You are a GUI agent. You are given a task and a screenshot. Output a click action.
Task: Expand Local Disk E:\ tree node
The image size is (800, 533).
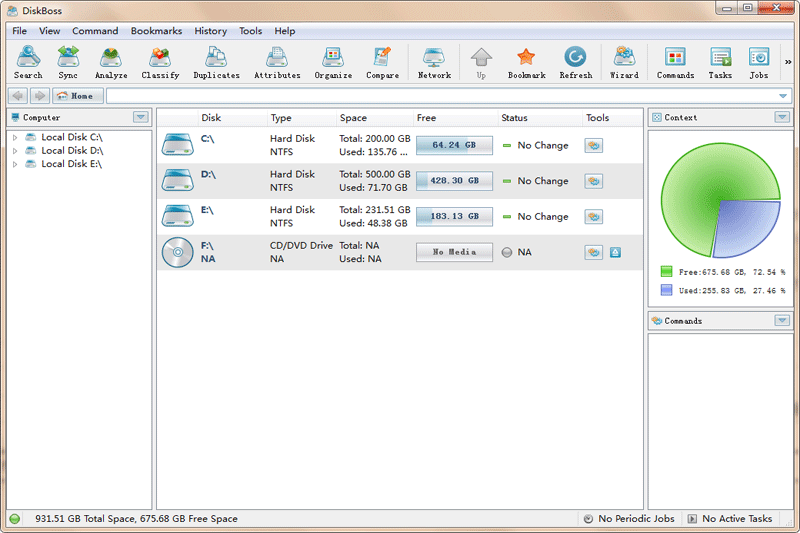(x=15, y=164)
